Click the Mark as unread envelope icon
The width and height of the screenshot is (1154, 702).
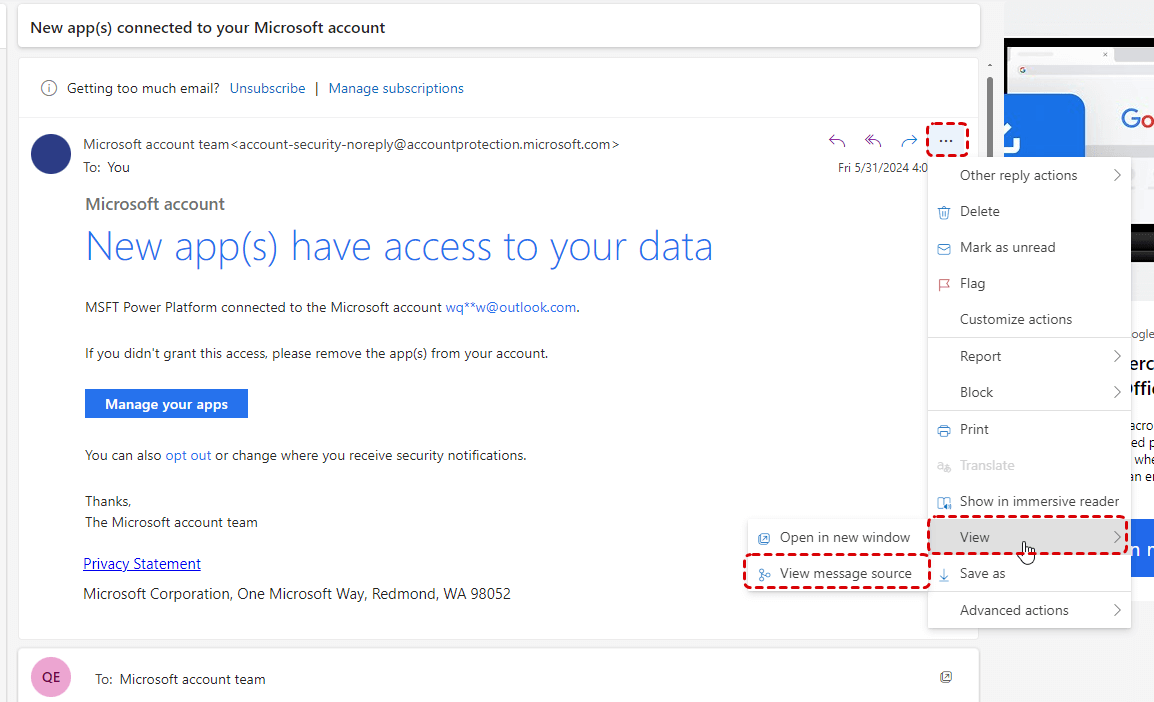tap(944, 248)
